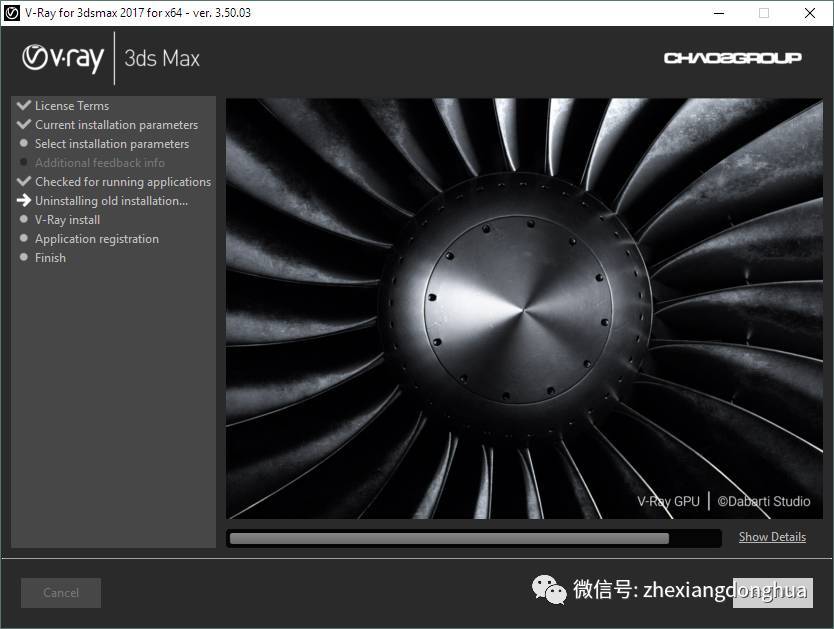The height and width of the screenshot is (629, 834).
Task: Click bullet beside V-Ray install
Action: (x=23, y=219)
